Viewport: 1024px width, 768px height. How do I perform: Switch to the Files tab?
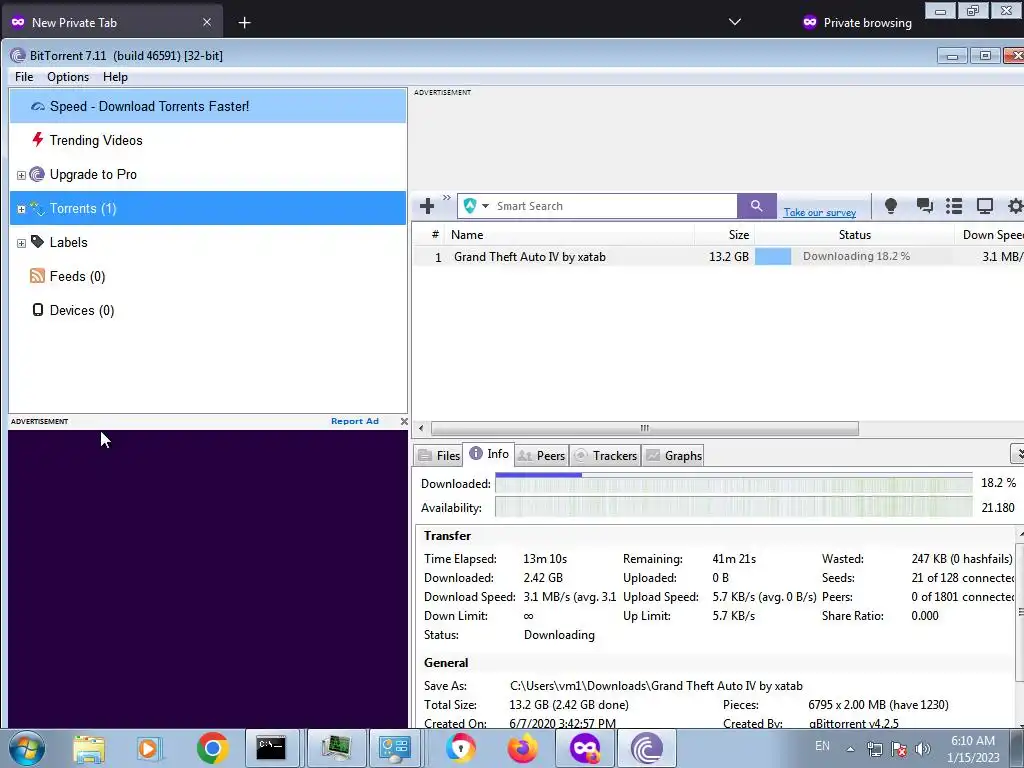click(439, 455)
